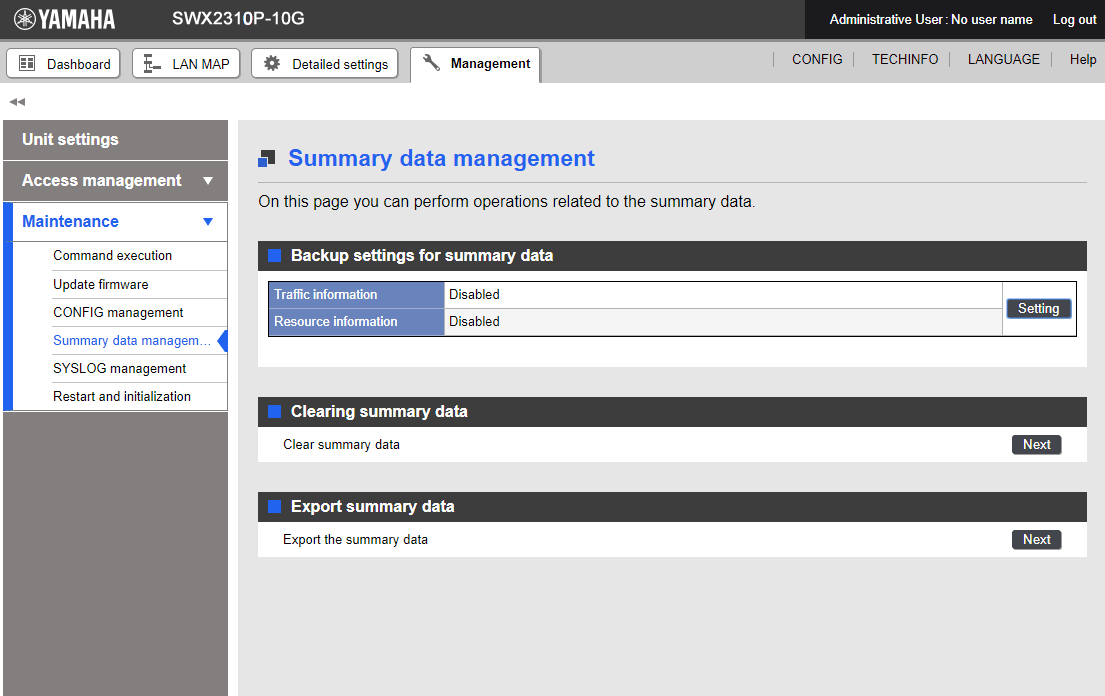Image resolution: width=1105 pixels, height=696 pixels.
Task: Open SYSLOG management page
Action: coord(119,368)
